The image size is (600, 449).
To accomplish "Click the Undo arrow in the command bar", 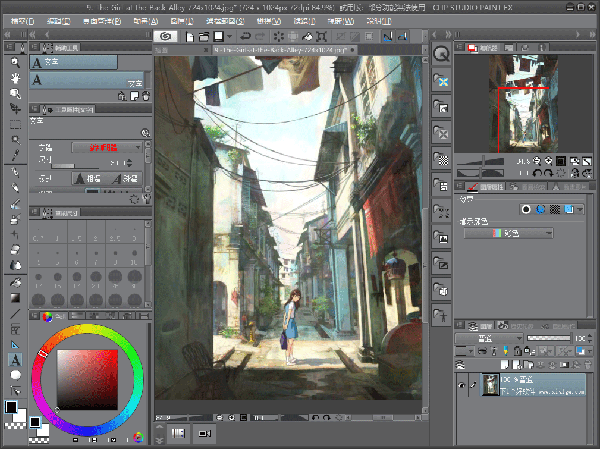I will (x=245, y=37).
